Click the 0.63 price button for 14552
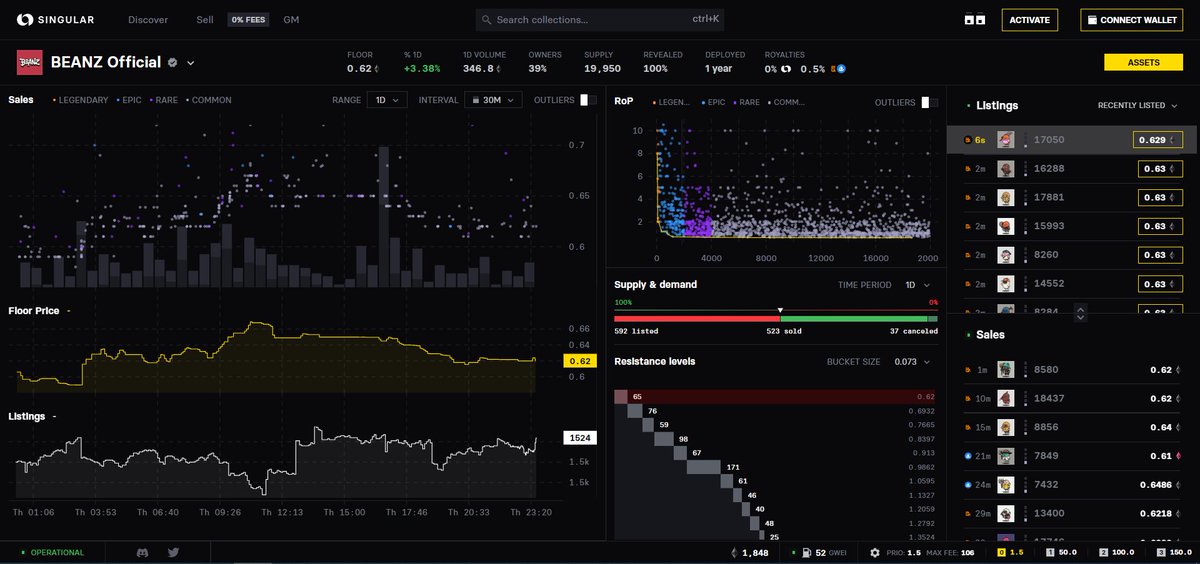 (x=1162, y=284)
